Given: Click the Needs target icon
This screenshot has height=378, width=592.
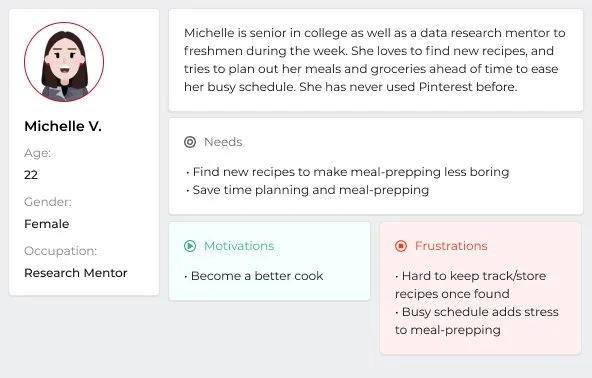Looking at the screenshot, I should coord(190,142).
